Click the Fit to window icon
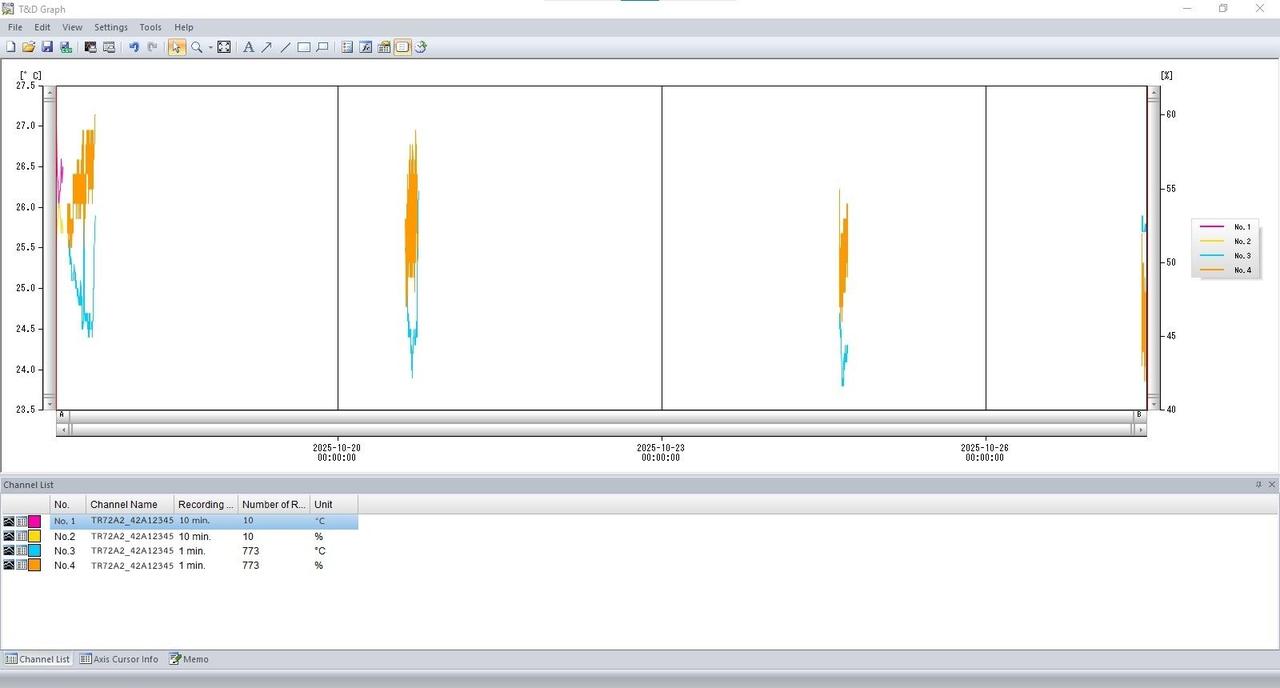This screenshot has width=1280, height=688. (x=224, y=47)
